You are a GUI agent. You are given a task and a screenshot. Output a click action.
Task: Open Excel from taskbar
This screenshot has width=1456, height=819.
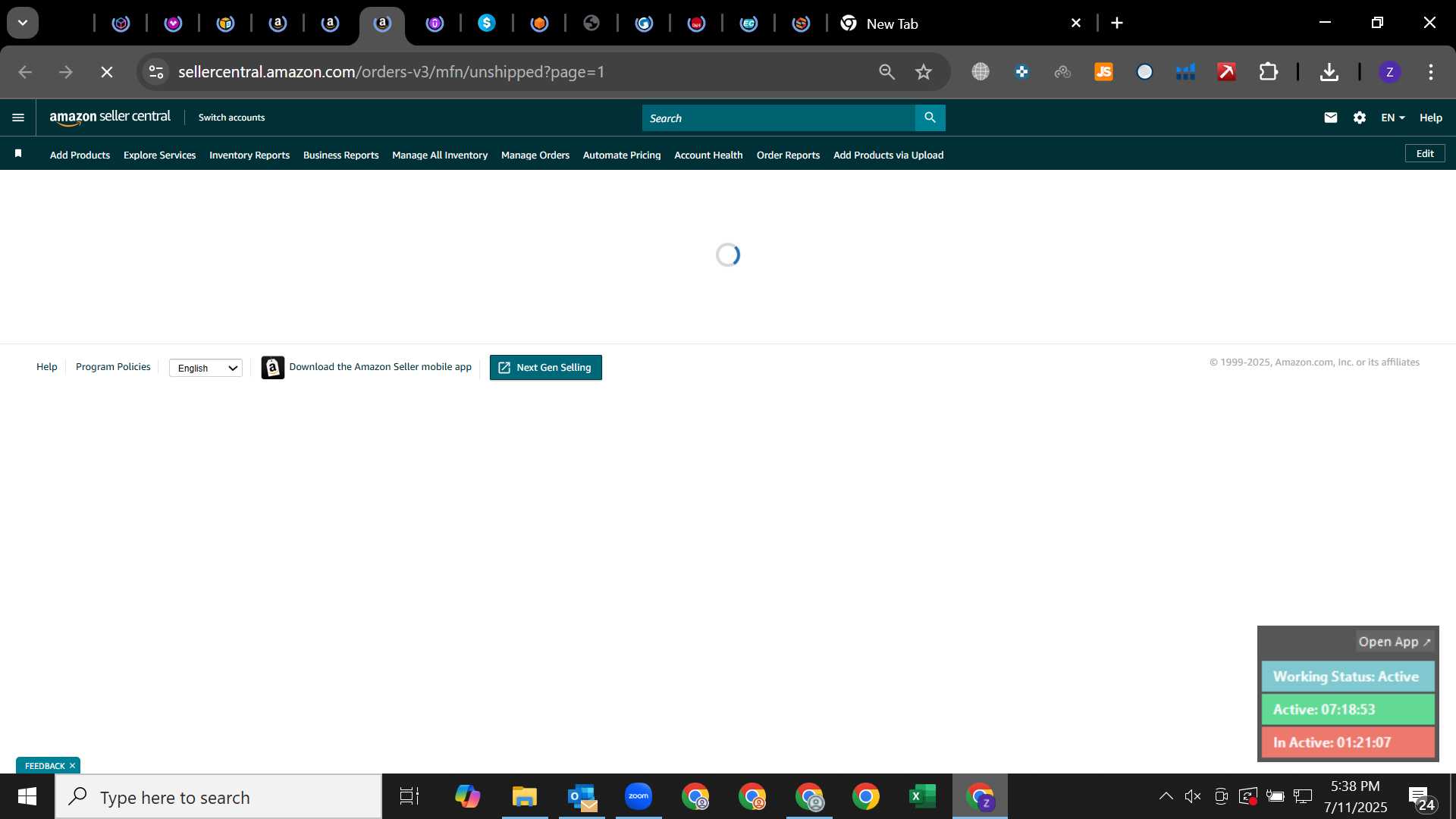pyautogui.click(x=922, y=797)
